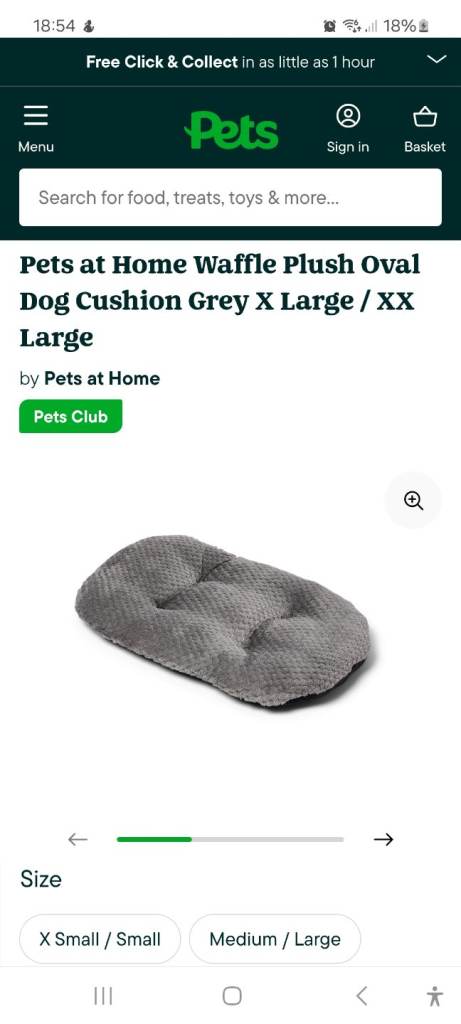This screenshot has height=1024, width=461.
Task: Select Medium / Large size option
Action: pyautogui.click(x=275, y=939)
